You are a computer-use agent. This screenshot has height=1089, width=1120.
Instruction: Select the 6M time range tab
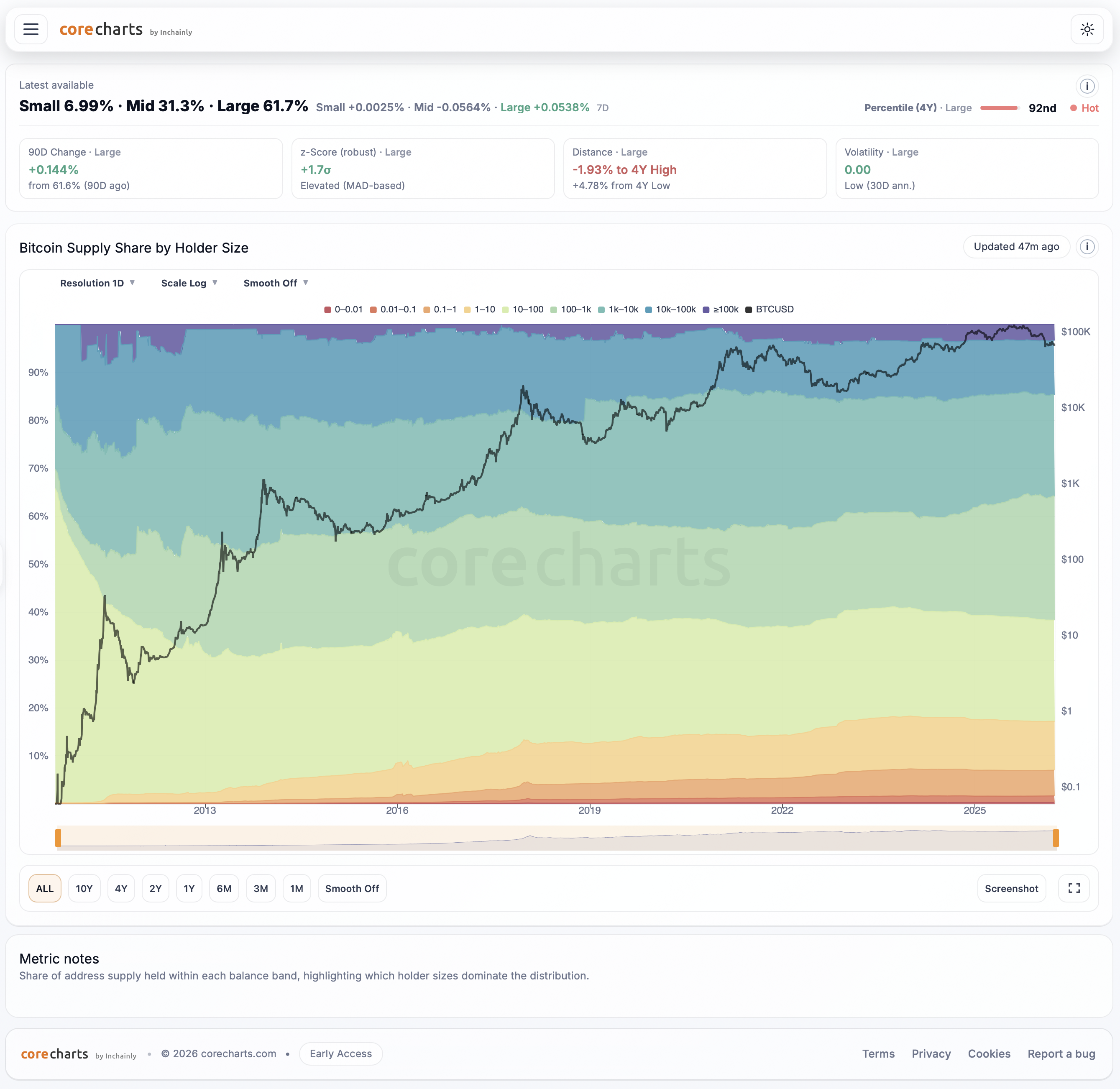tap(224, 888)
